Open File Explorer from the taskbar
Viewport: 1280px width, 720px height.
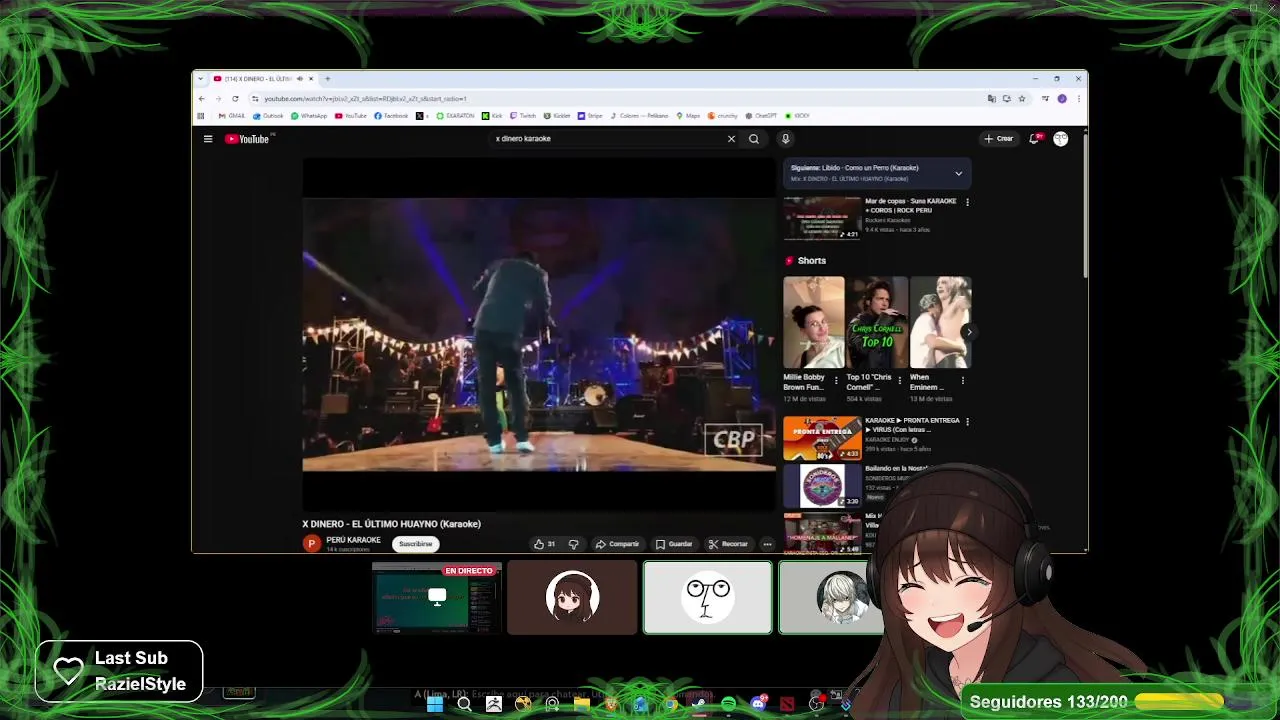pos(582,704)
